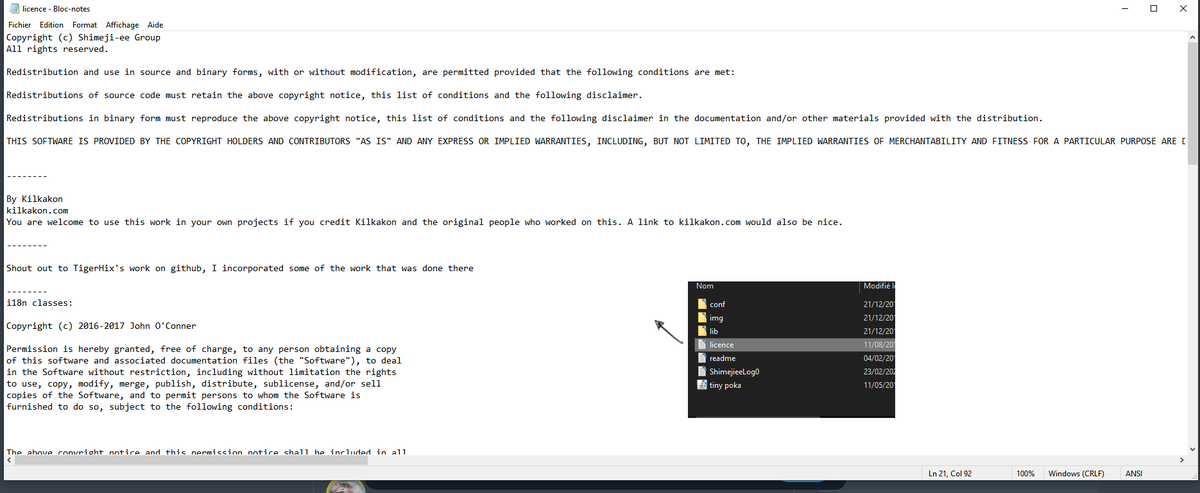
Task: Click the All rights reserved line
Action: 57,48
